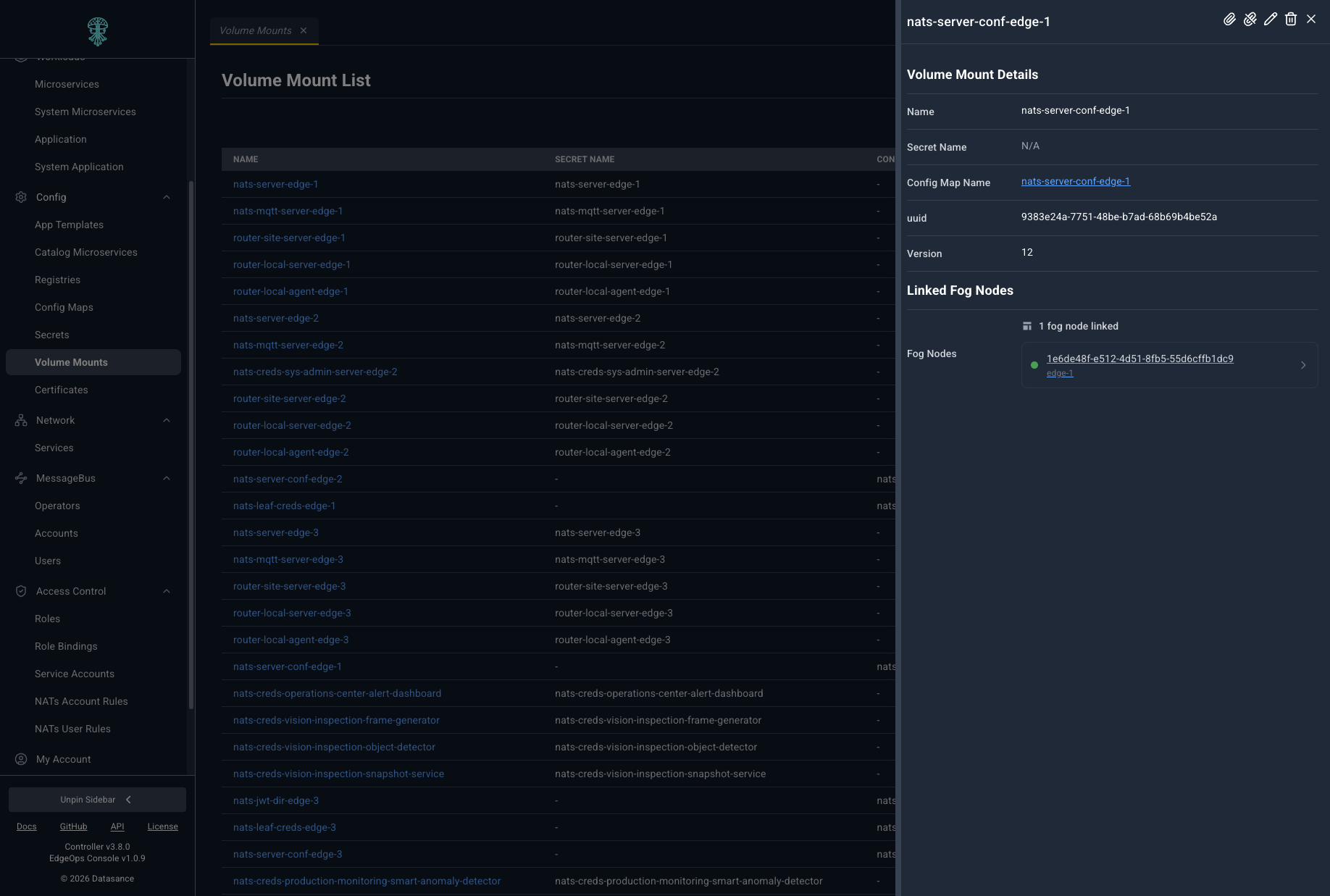Viewport: 1330px width, 896px height.
Task: Click the Unpin Sidebar button
Action: [x=97, y=800]
